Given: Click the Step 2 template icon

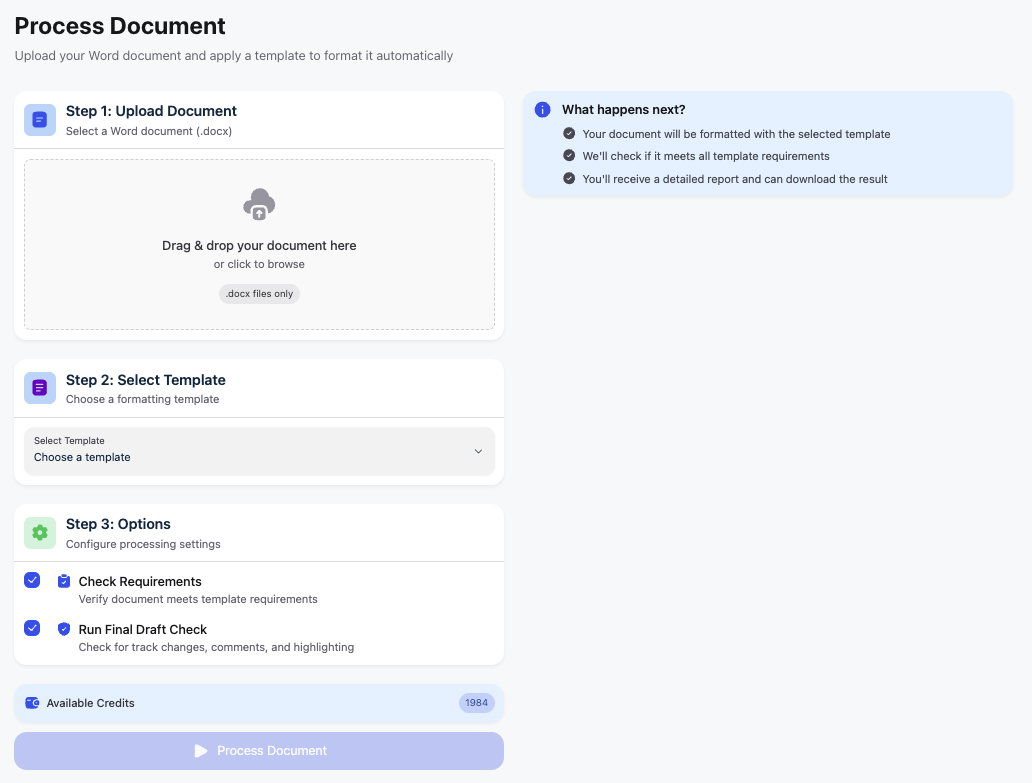Looking at the screenshot, I should coord(40,388).
